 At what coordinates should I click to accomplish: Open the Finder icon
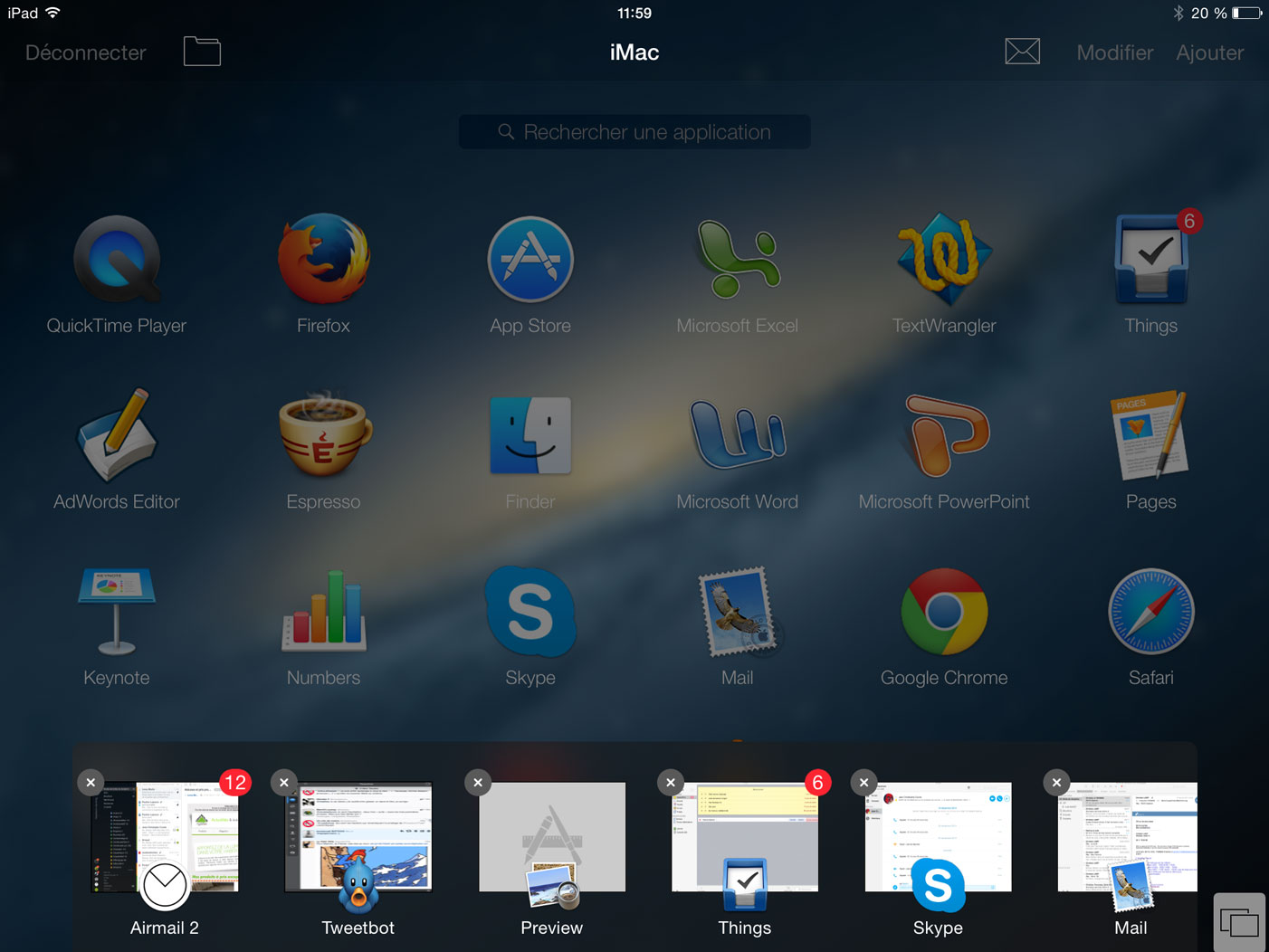(x=530, y=435)
